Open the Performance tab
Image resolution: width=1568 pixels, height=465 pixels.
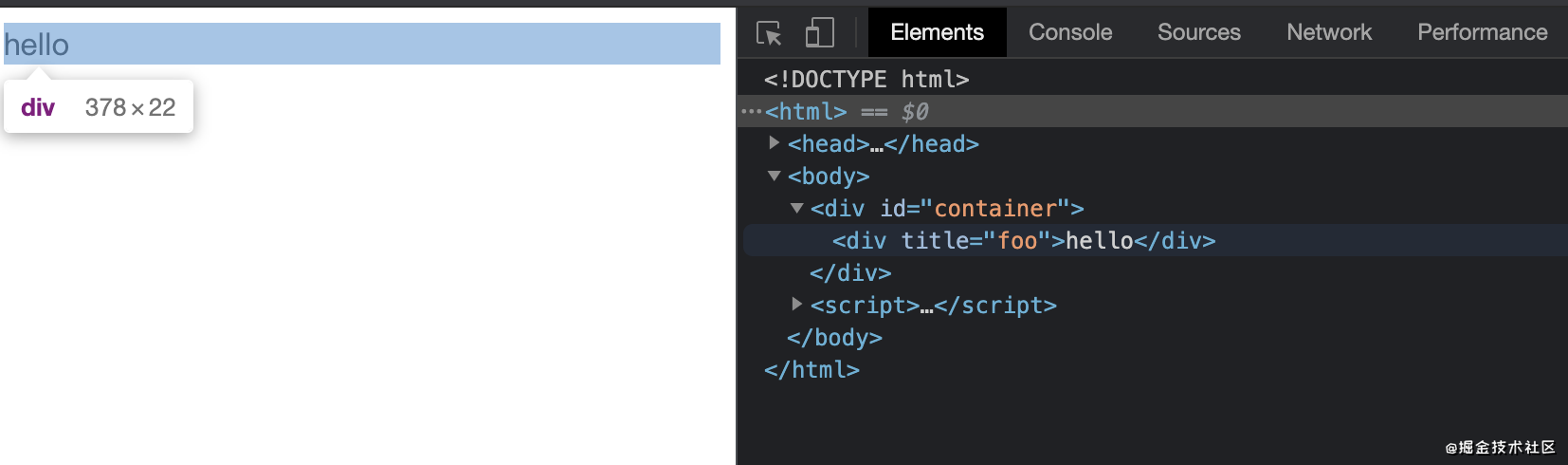coord(1482,32)
